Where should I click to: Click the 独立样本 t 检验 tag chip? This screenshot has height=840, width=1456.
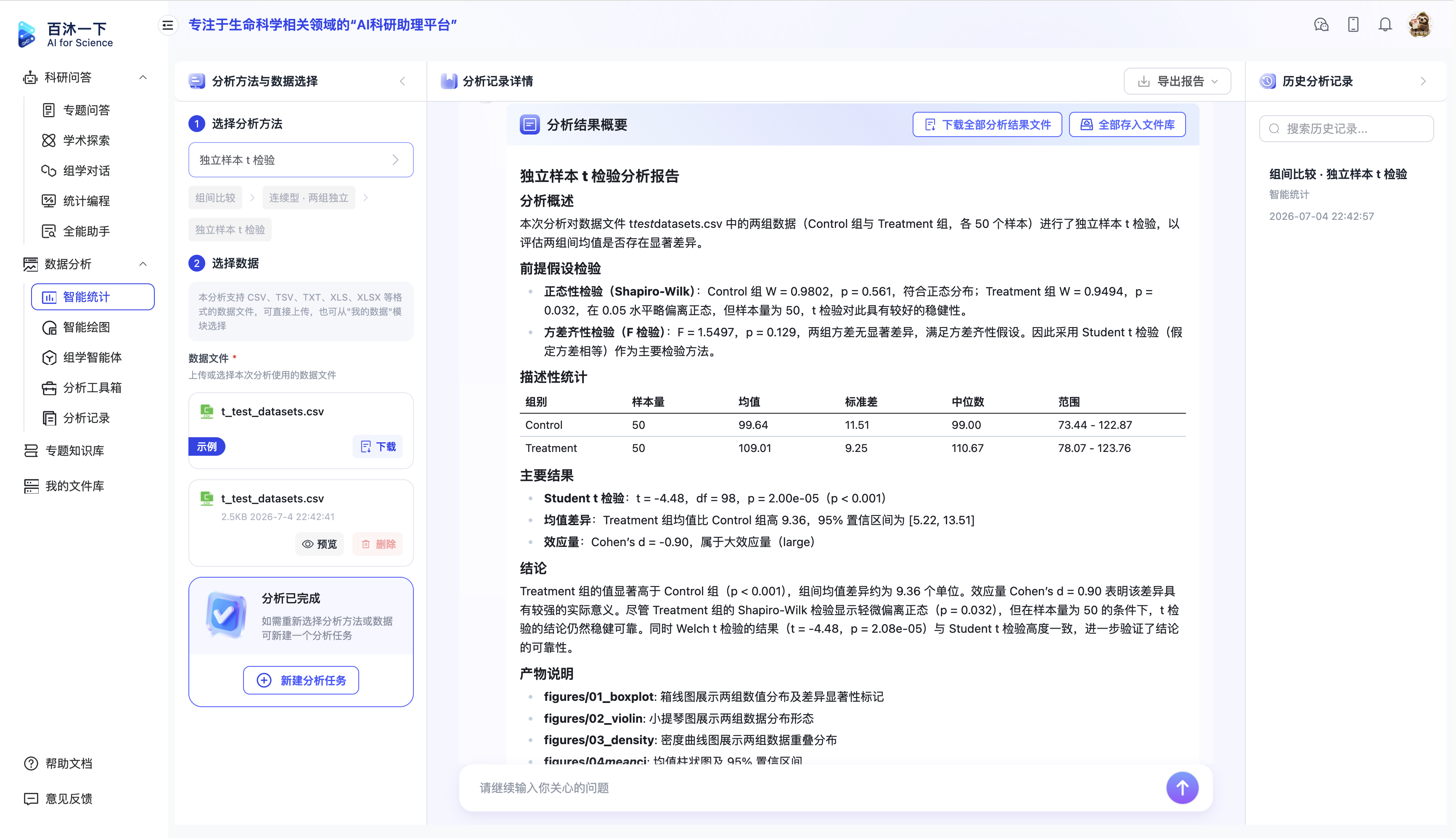click(x=230, y=230)
